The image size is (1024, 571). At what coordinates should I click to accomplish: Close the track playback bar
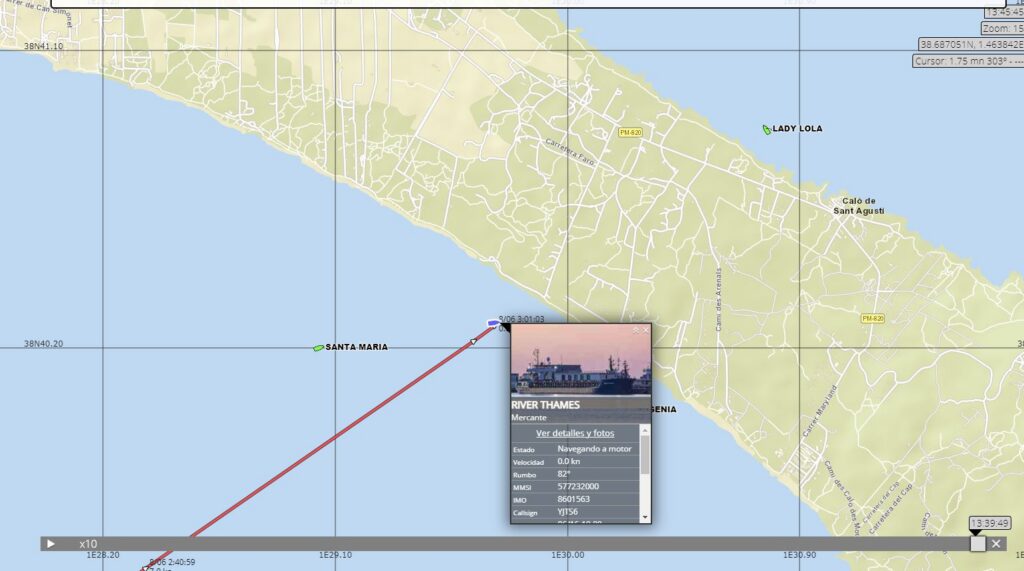pyautogui.click(x=996, y=544)
